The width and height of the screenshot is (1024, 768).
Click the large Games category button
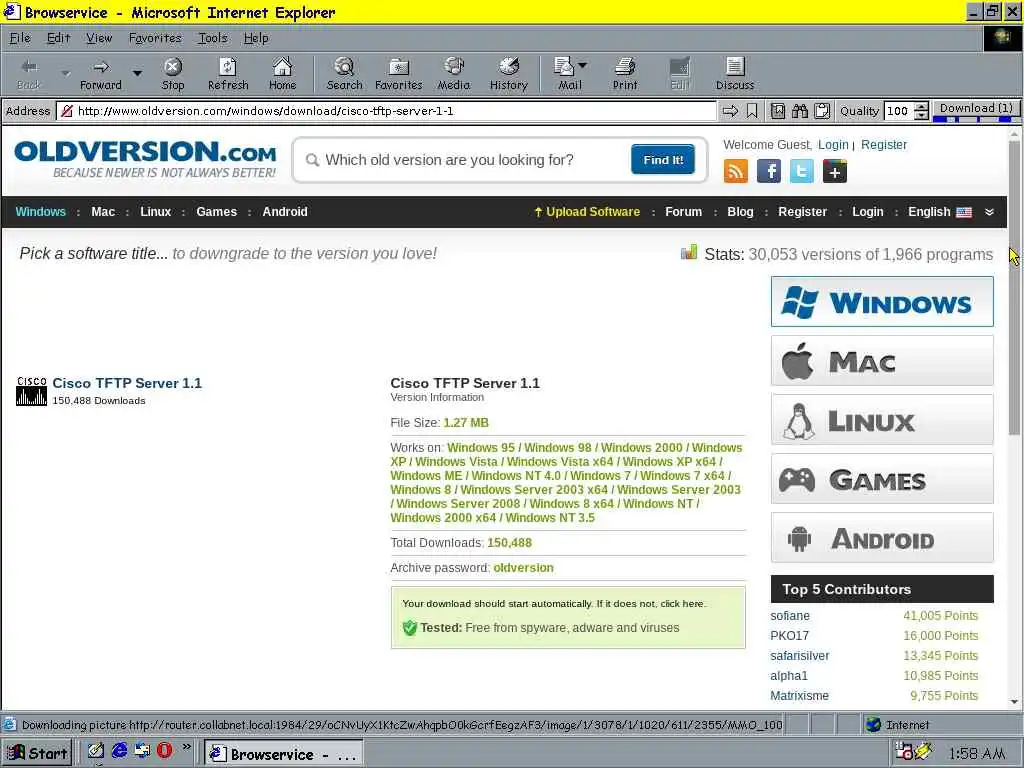[x=882, y=479]
